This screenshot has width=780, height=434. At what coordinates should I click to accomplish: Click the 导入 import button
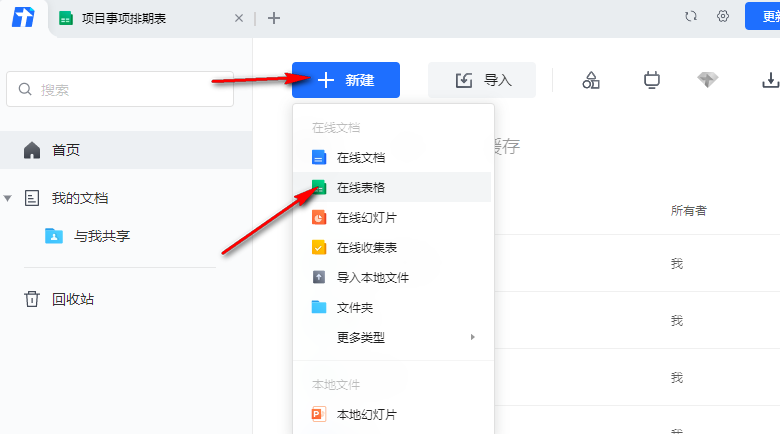click(x=482, y=80)
